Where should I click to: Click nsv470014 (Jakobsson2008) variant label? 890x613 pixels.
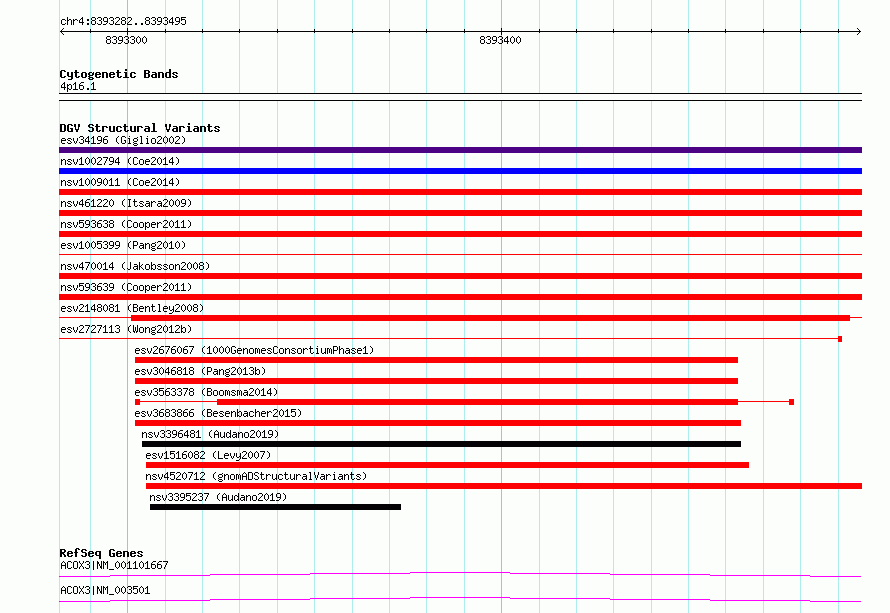click(x=135, y=266)
